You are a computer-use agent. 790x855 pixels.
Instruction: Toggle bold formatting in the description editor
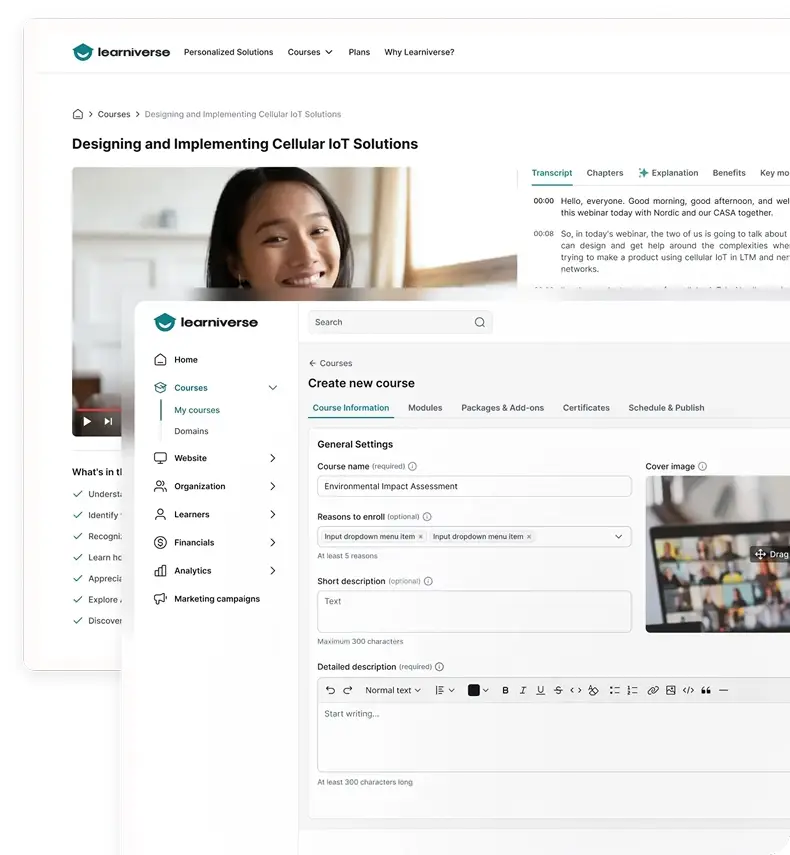click(505, 690)
